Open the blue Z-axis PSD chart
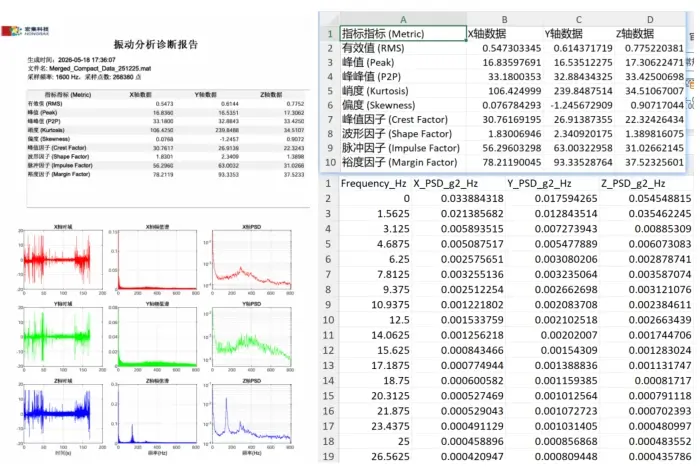The width and height of the screenshot is (700, 468). click(x=251, y=415)
